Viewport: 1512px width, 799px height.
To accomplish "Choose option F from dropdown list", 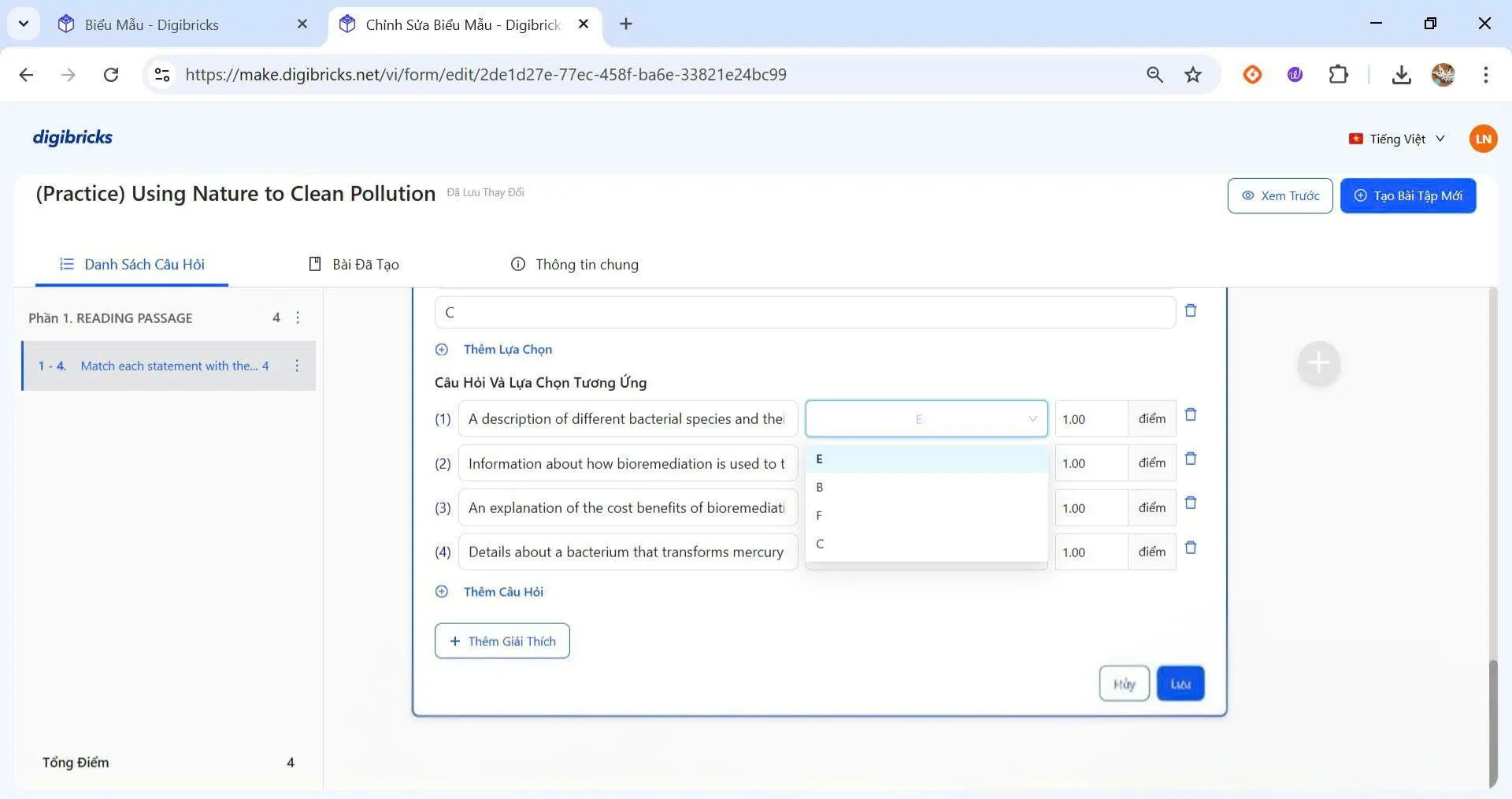I will 925,516.
